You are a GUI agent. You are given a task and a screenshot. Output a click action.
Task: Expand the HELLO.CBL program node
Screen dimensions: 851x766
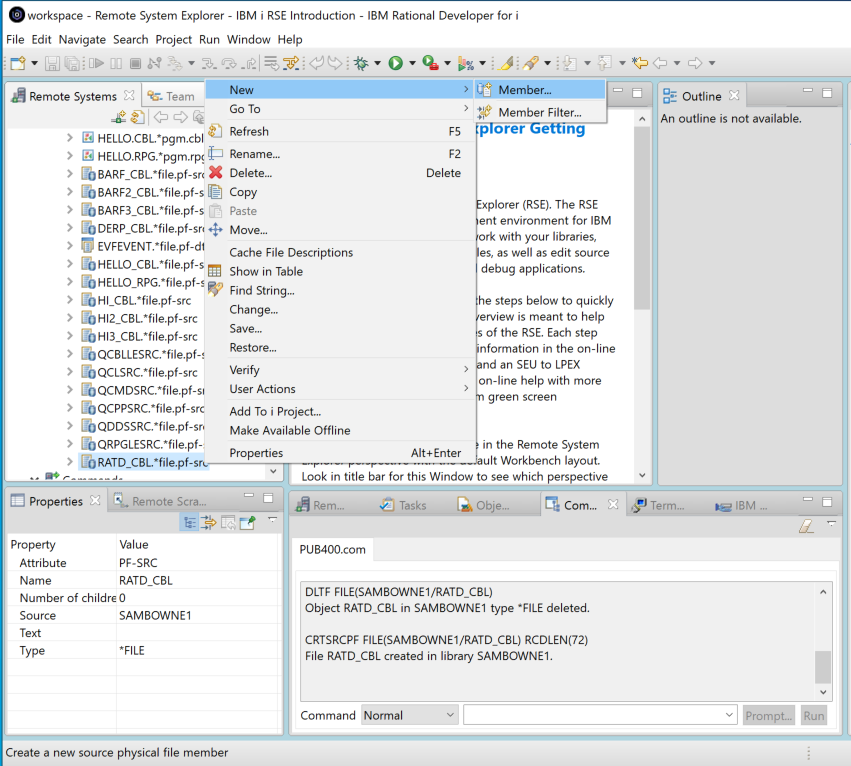69,138
